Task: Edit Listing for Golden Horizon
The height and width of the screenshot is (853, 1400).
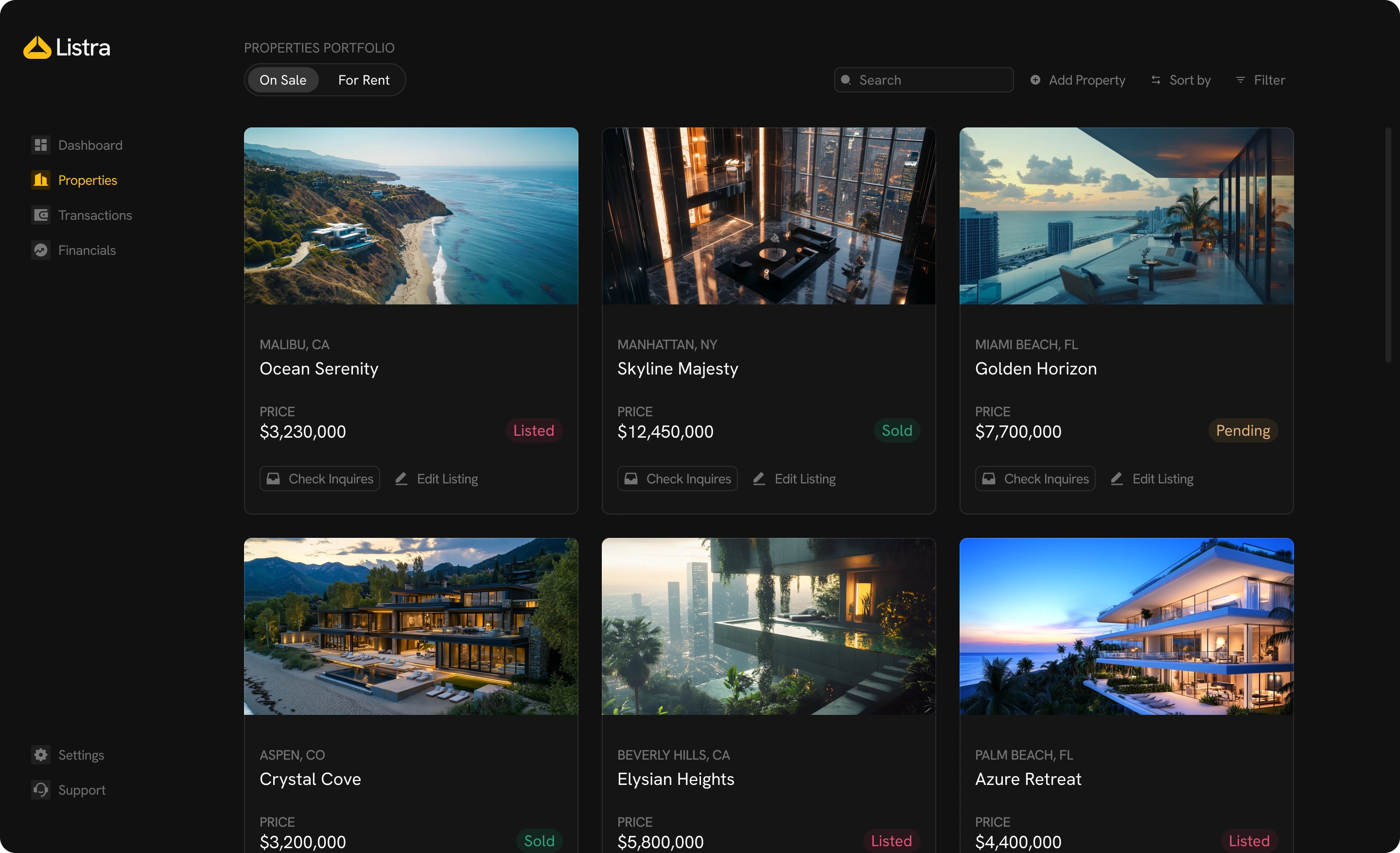Action: coord(1152,479)
